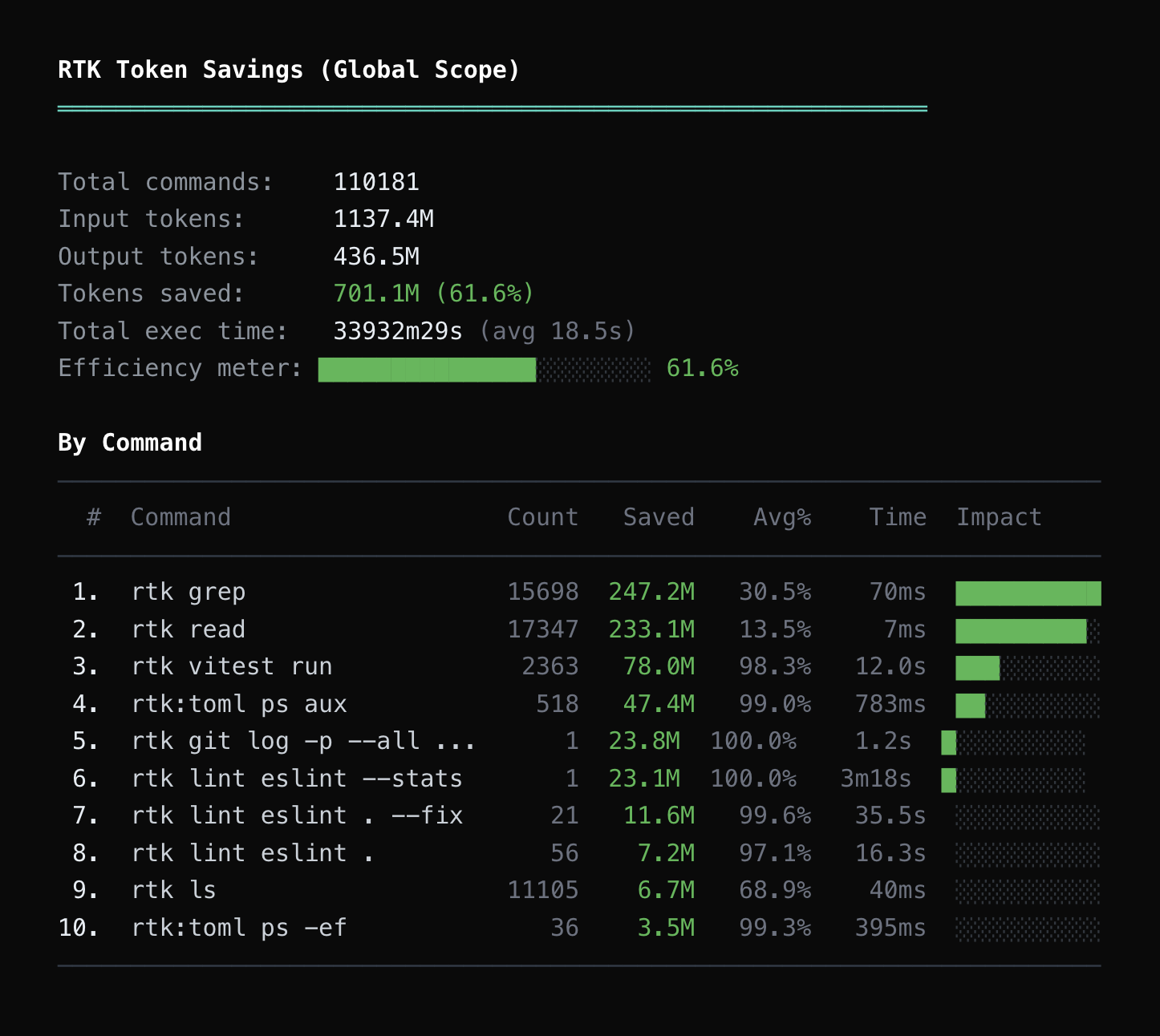Select the Total commands value 110181
This screenshot has height=1036, width=1160.
pos(376,182)
